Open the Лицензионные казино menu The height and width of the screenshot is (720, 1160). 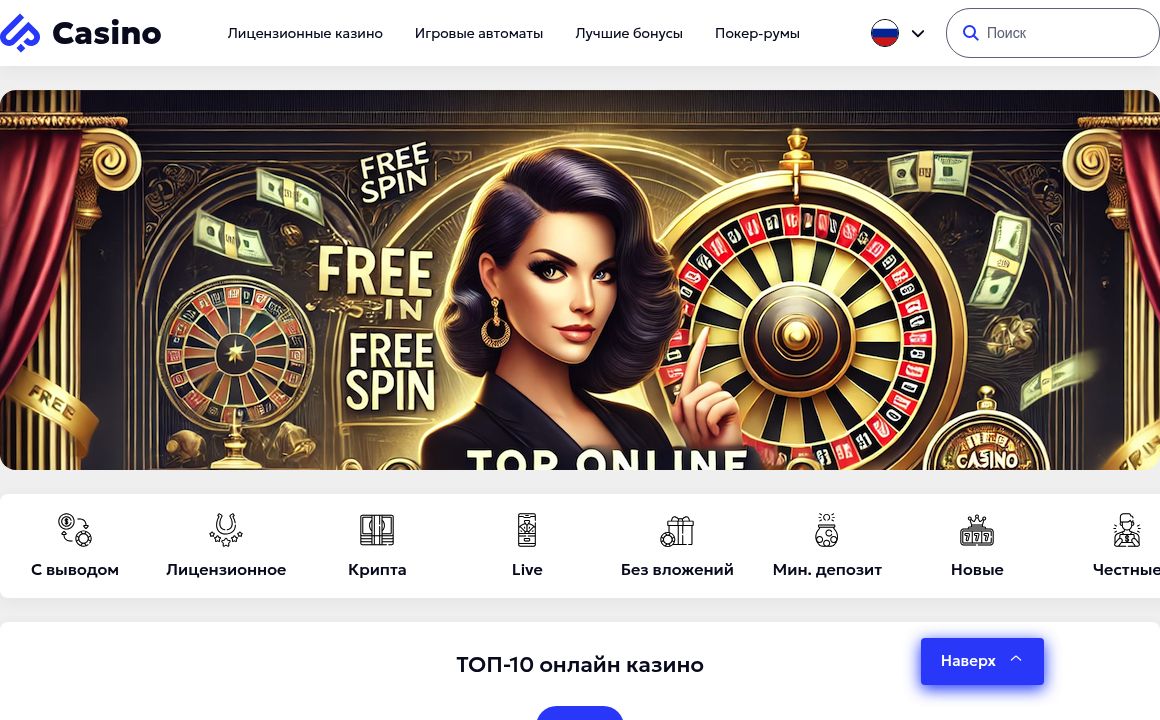click(305, 33)
